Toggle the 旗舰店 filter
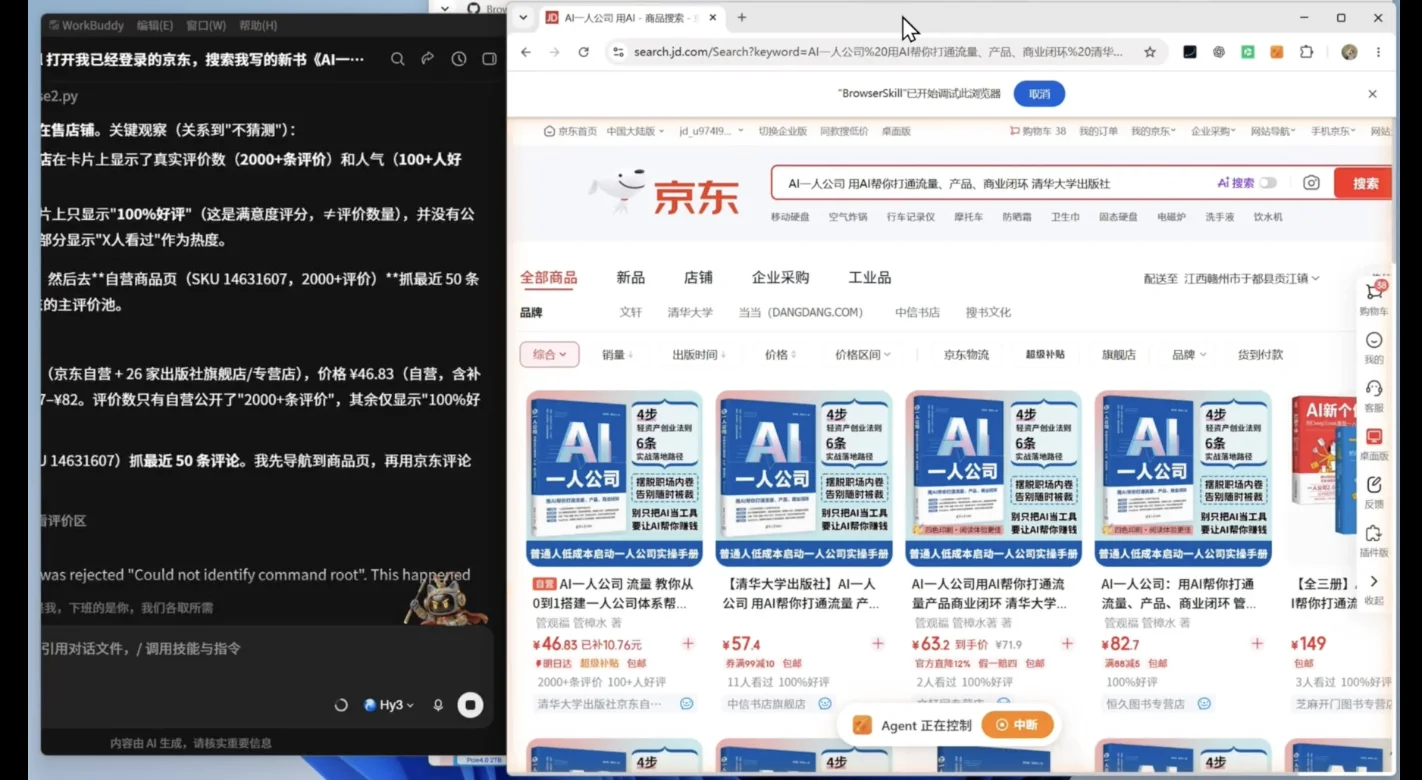Screen dimensions: 1422x780 1119,354
